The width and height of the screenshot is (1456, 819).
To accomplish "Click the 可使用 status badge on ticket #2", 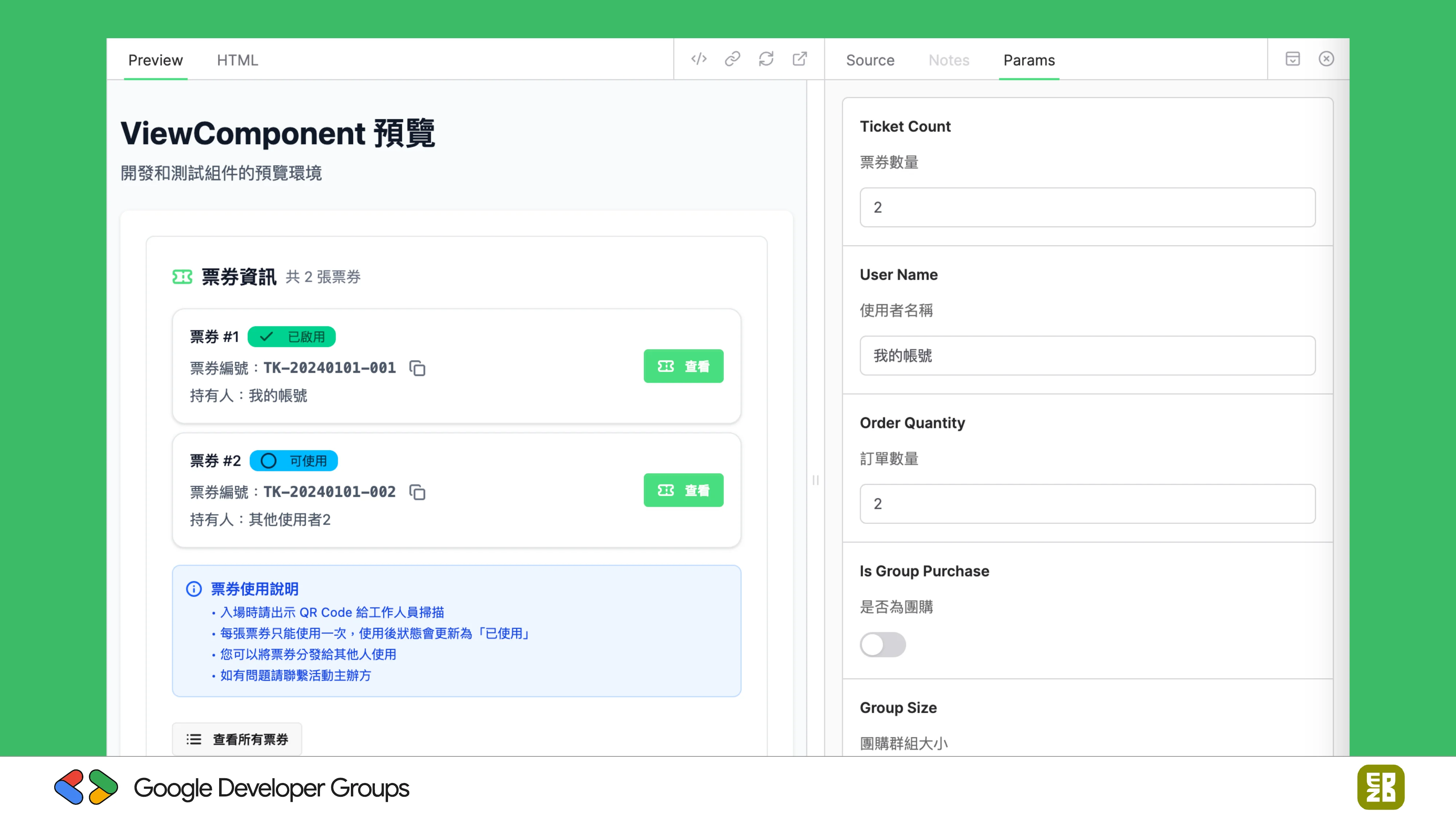I will click(293, 461).
